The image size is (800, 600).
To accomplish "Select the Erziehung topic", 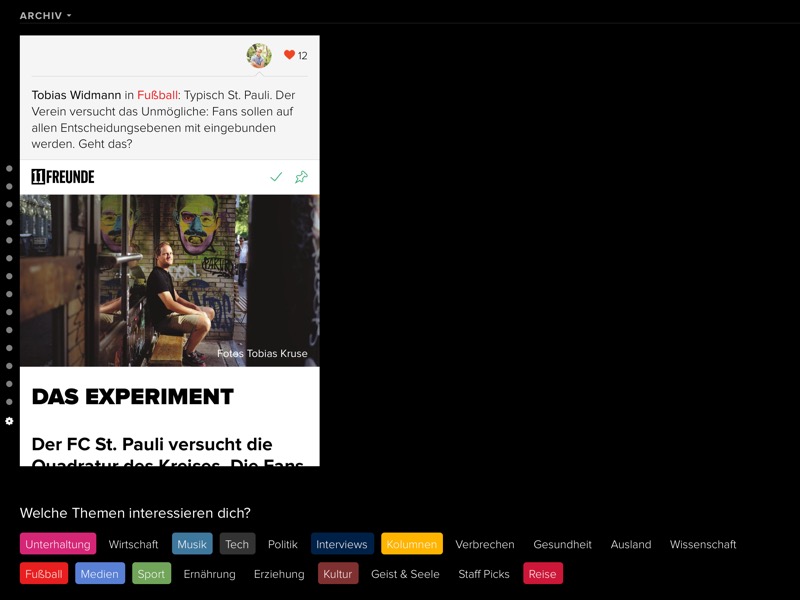I will (x=279, y=574).
